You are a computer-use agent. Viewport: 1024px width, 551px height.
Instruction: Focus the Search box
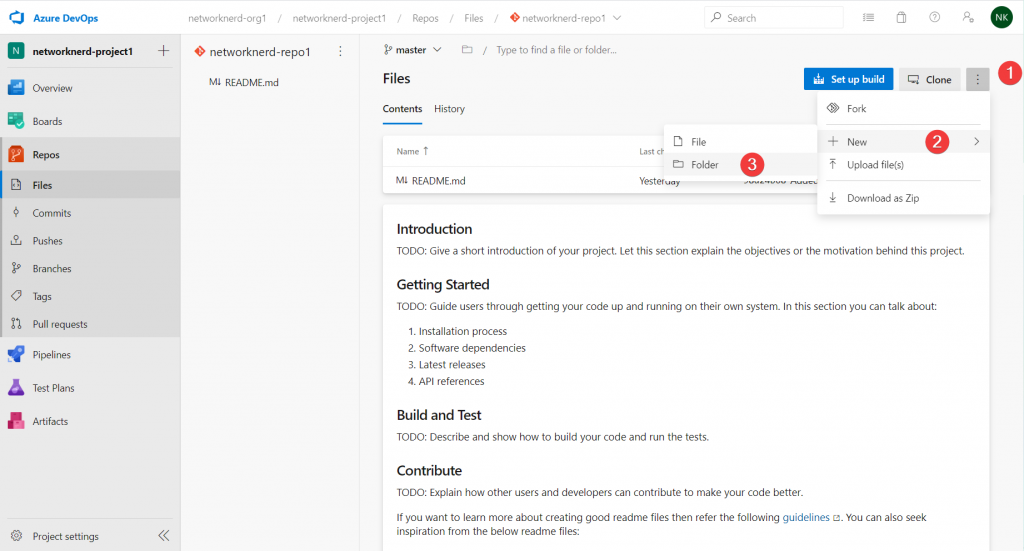click(x=774, y=18)
